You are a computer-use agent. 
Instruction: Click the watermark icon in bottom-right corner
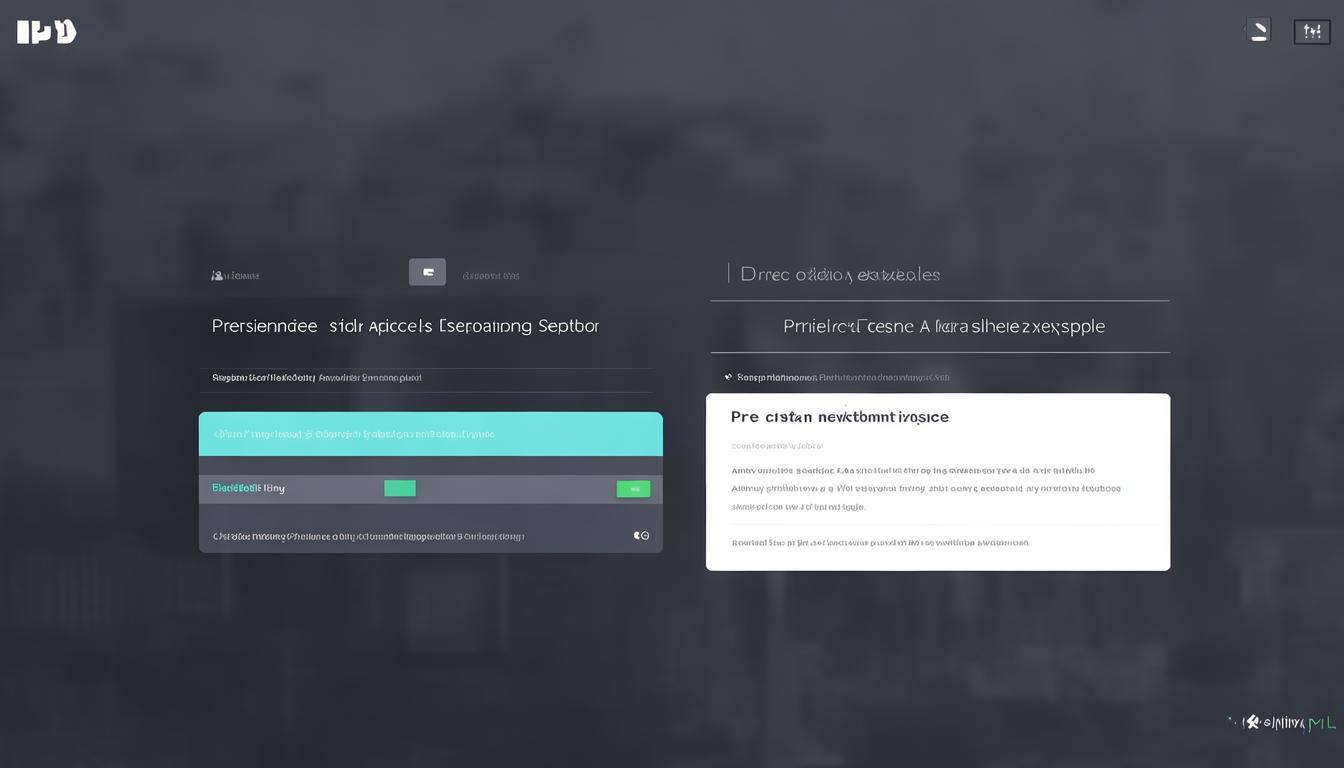point(1251,722)
